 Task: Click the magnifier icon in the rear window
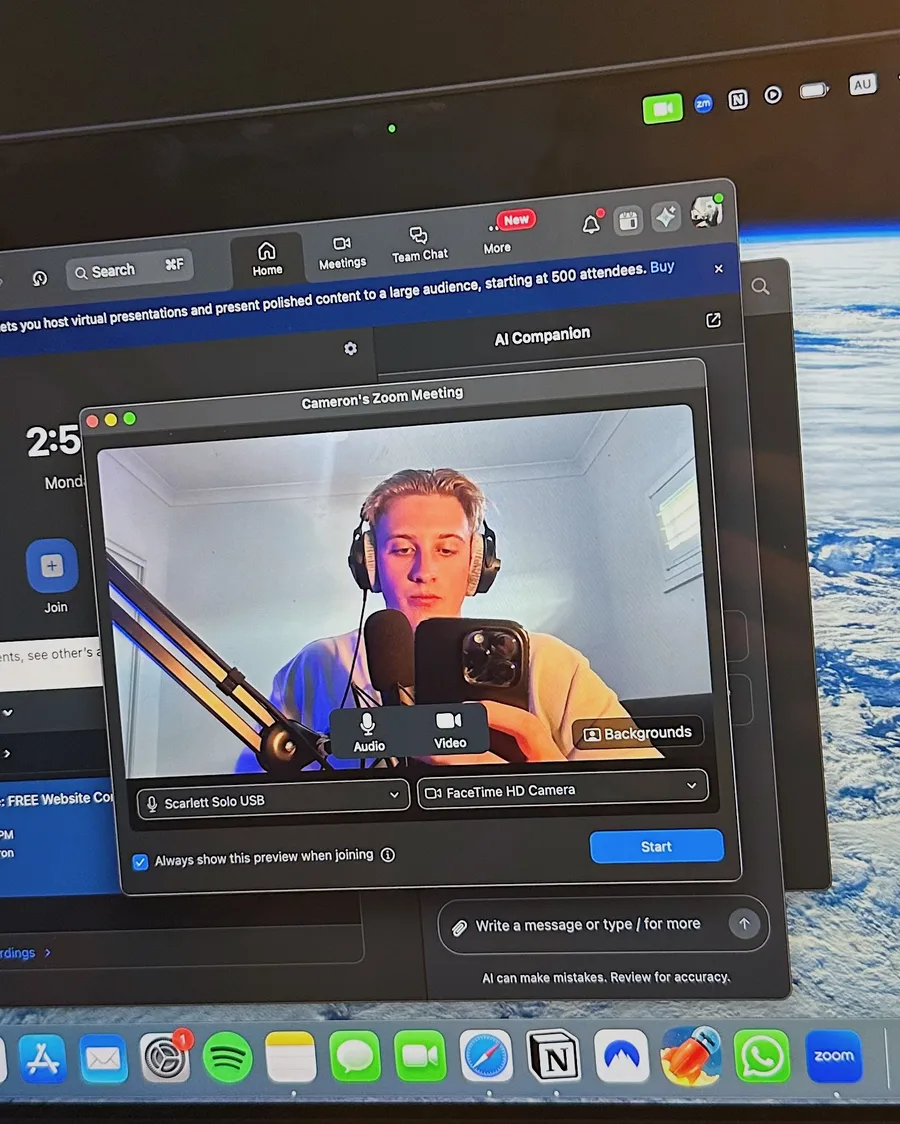pos(760,287)
